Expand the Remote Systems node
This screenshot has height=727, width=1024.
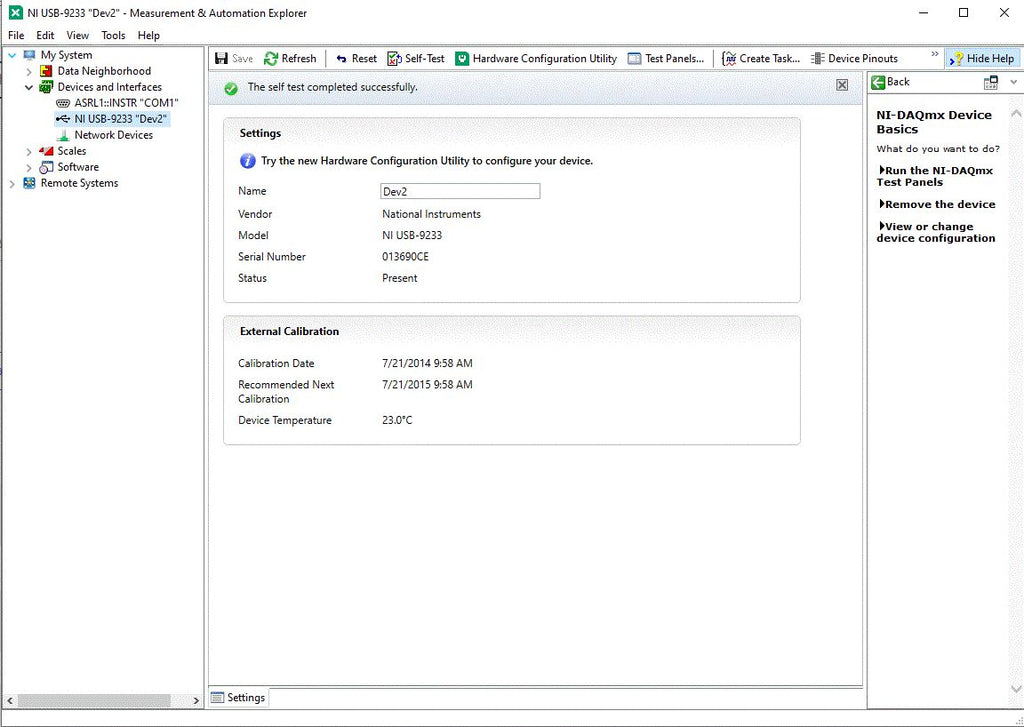[12, 184]
